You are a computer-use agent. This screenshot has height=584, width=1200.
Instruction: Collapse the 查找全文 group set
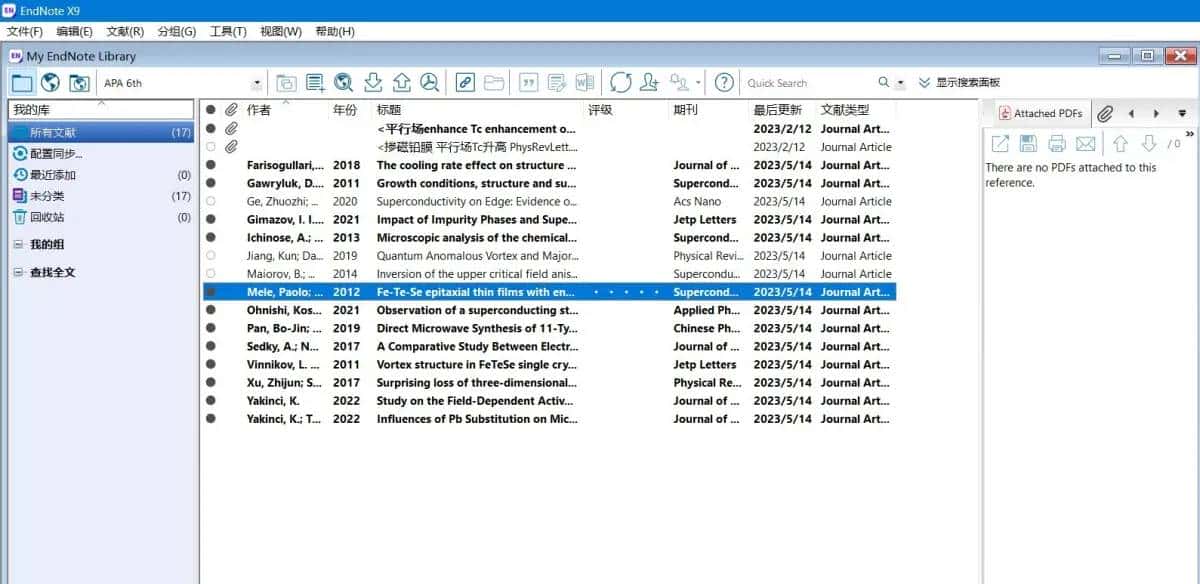click(19, 272)
